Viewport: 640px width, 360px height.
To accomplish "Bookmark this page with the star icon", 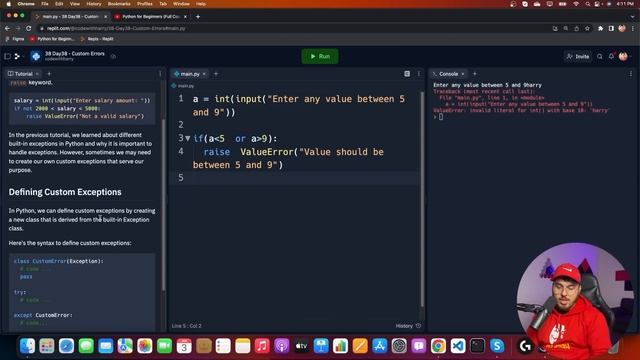I will pyautogui.click(x=587, y=28).
